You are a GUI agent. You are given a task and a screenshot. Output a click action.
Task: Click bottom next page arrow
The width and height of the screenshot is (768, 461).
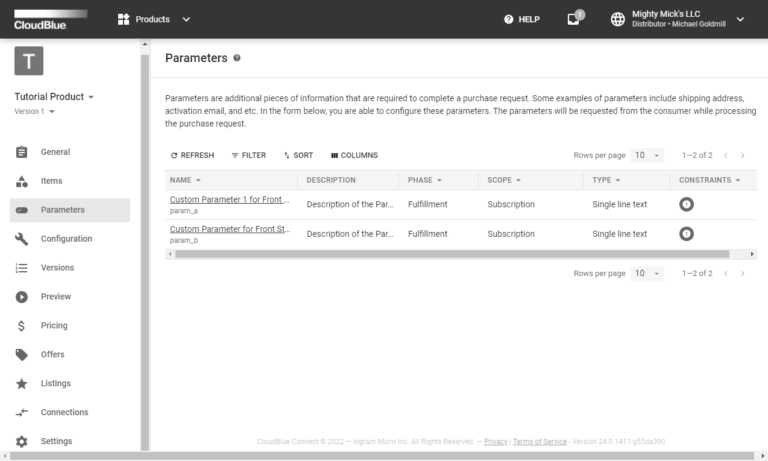(743, 273)
